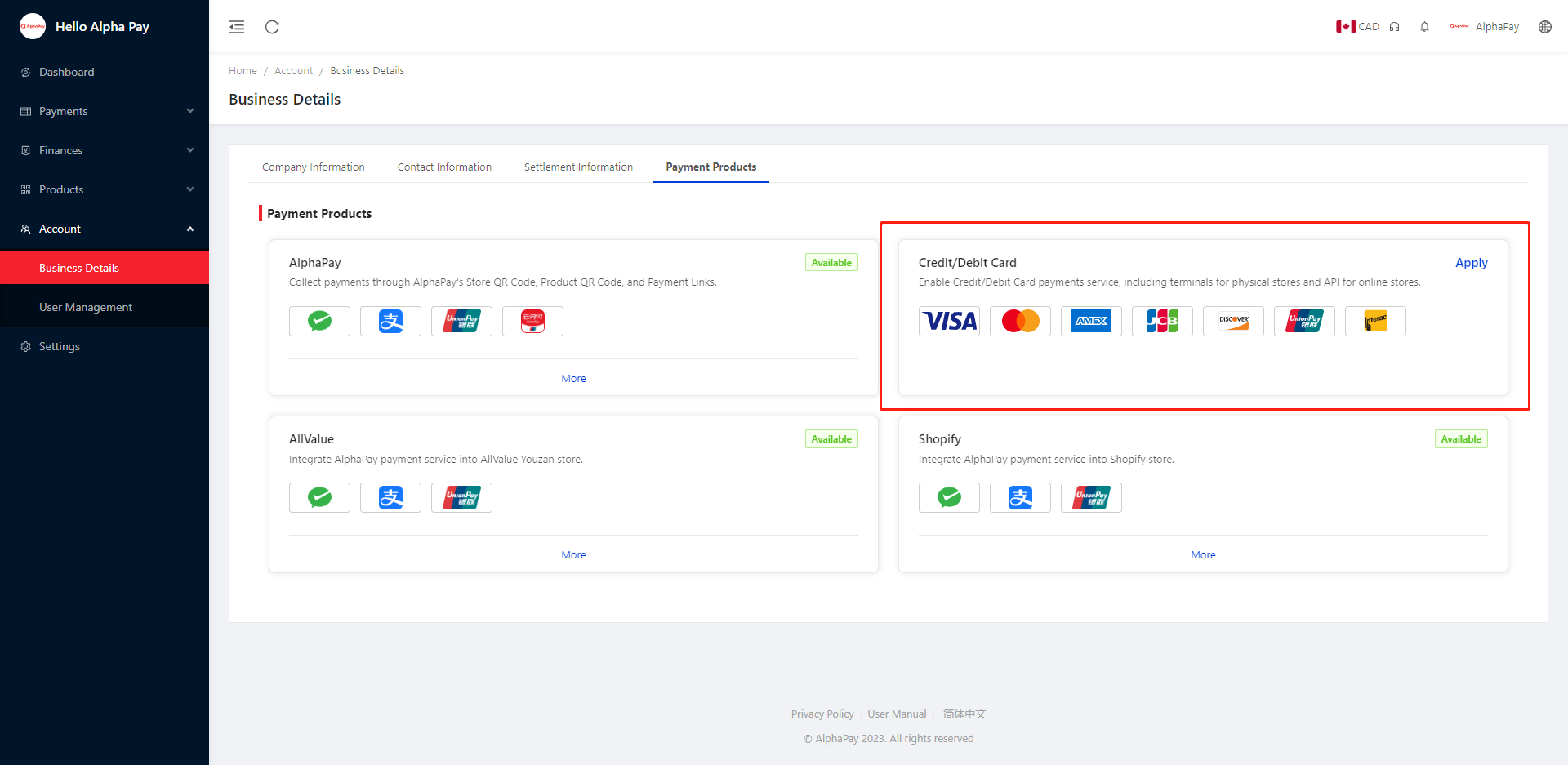The height and width of the screenshot is (765, 1568).
Task: Click the Available badge on AlphaPay card
Action: coord(831,263)
